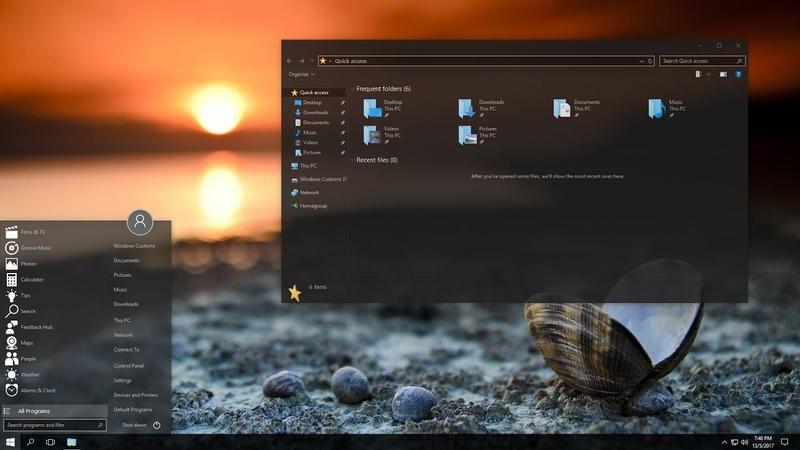Open Connect To in start menu
800x450 pixels.
pos(126,350)
